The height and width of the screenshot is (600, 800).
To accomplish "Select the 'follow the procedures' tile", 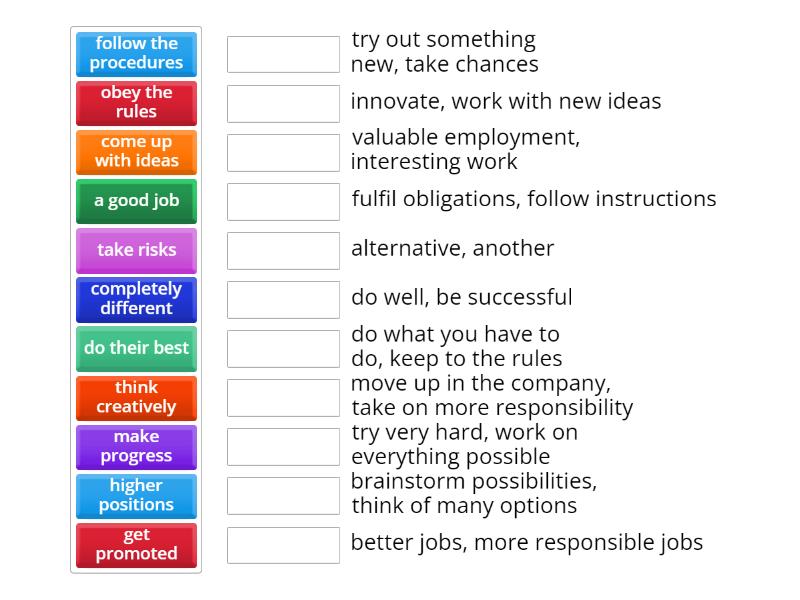I will [136, 54].
